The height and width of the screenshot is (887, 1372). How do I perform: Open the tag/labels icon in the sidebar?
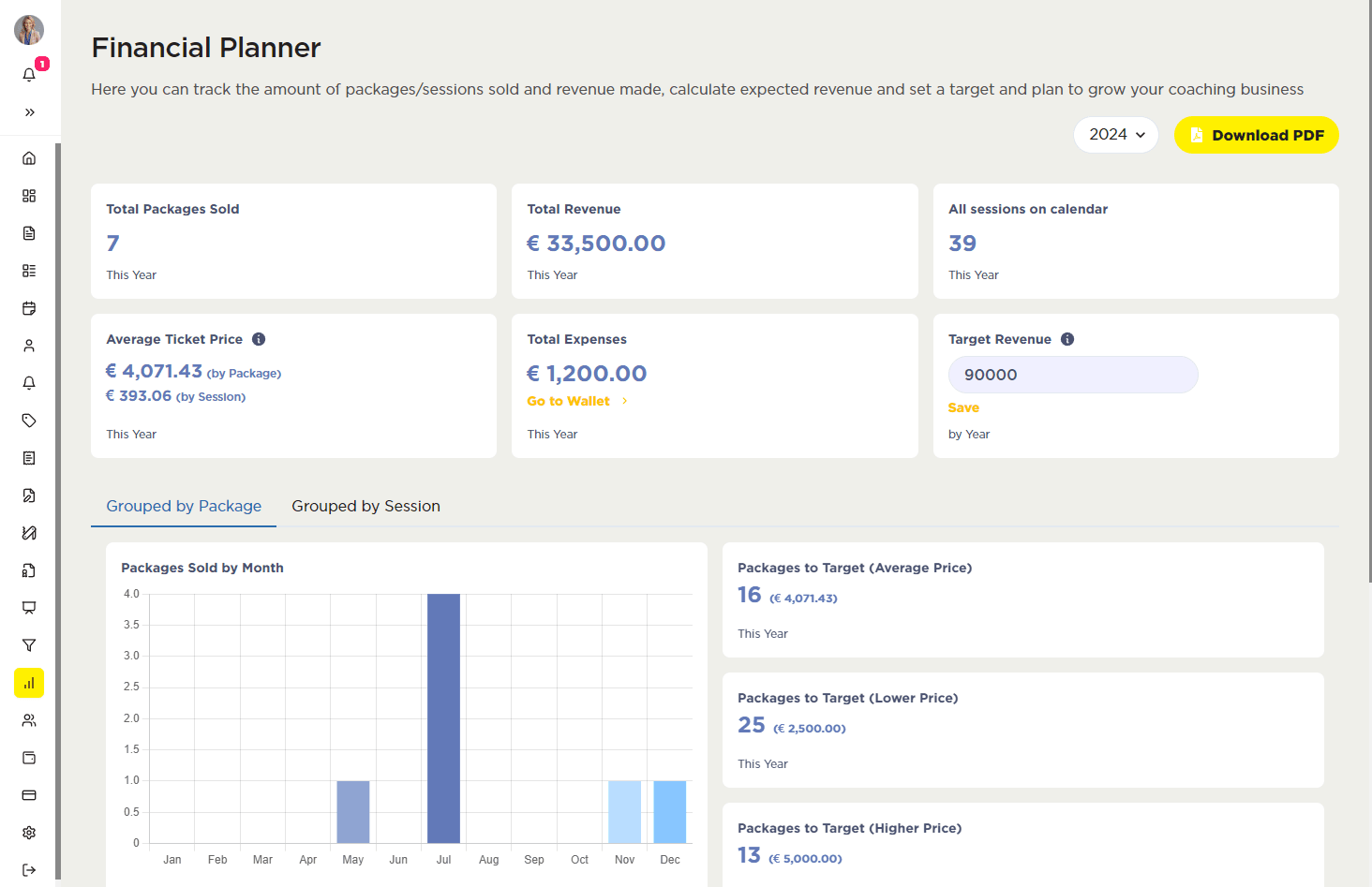coord(29,421)
